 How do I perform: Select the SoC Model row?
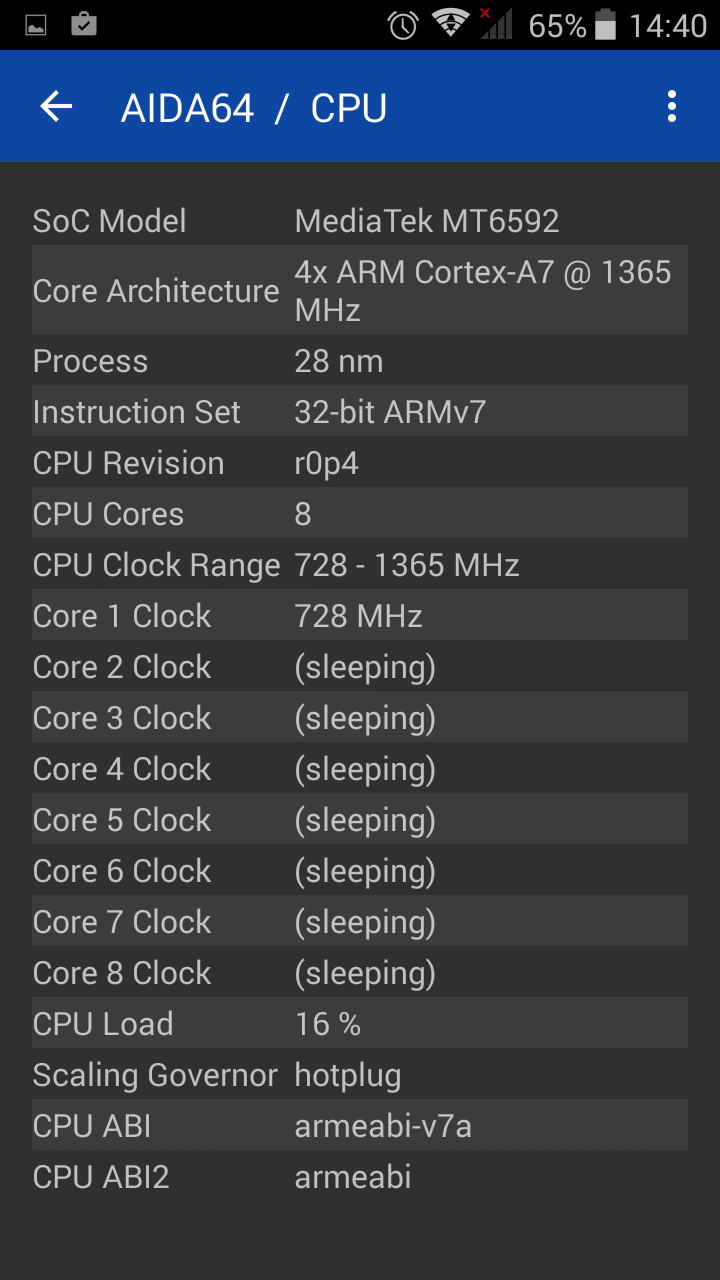tap(359, 221)
